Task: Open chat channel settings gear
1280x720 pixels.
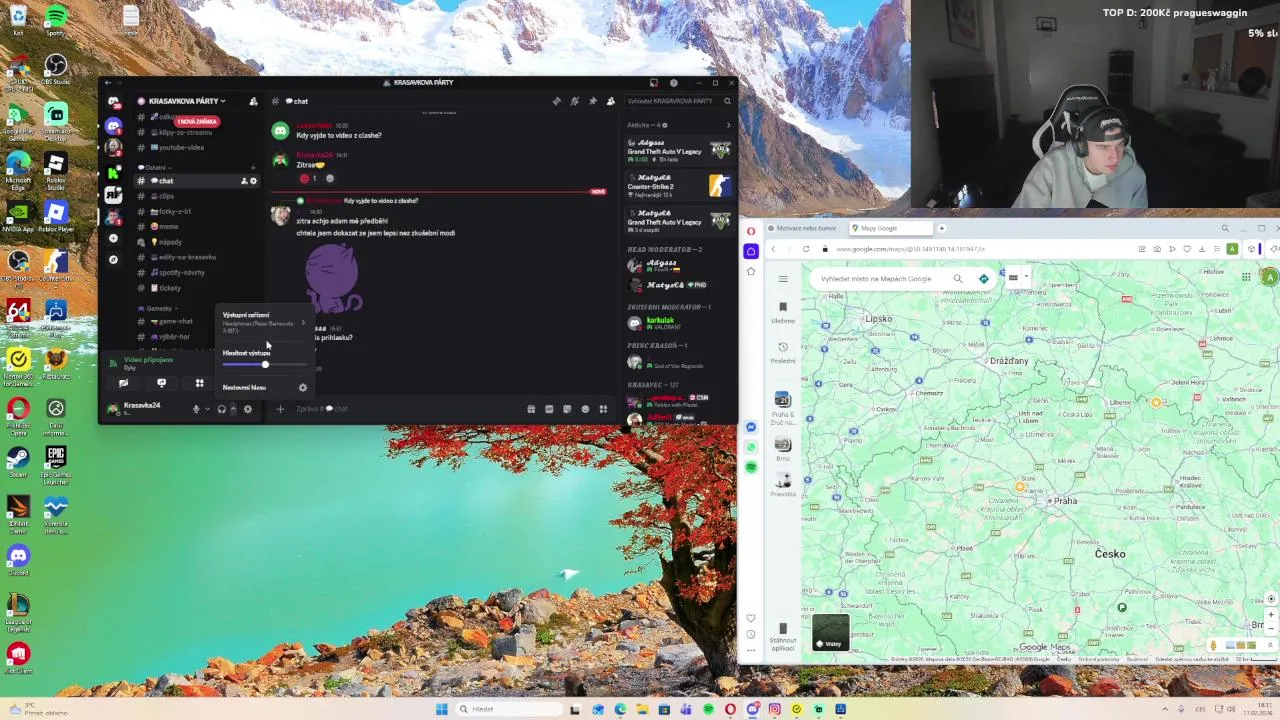Action: tap(253, 181)
